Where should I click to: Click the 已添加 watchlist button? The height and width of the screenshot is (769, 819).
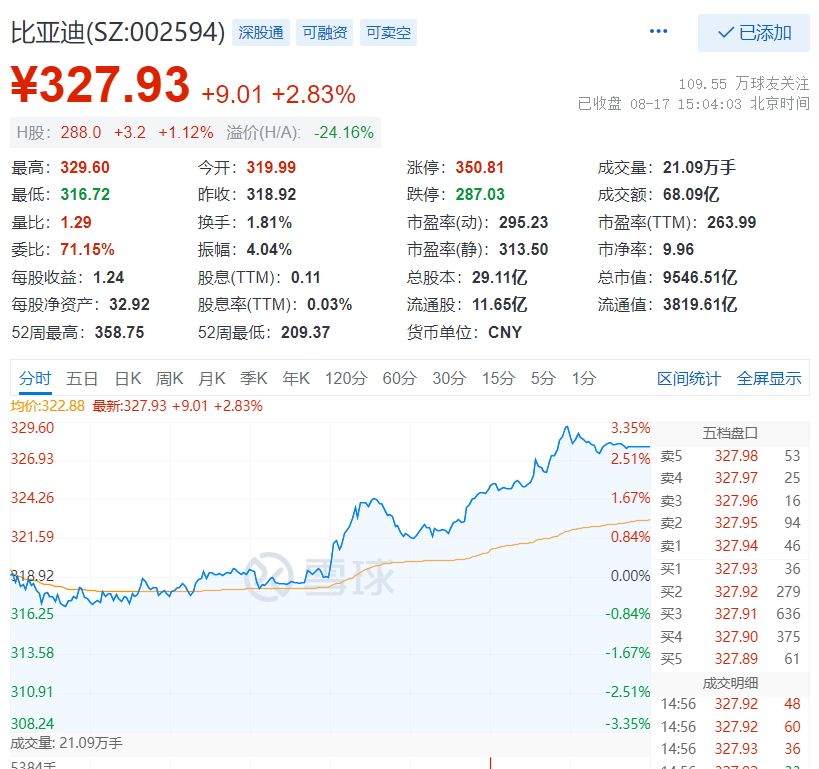pyautogui.click(x=754, y=33)
